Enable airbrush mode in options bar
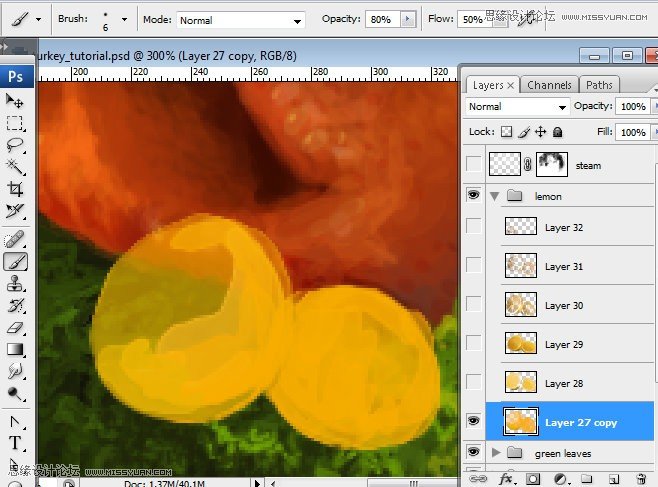Viewport: 658px width, 487px height. point(525,20)
